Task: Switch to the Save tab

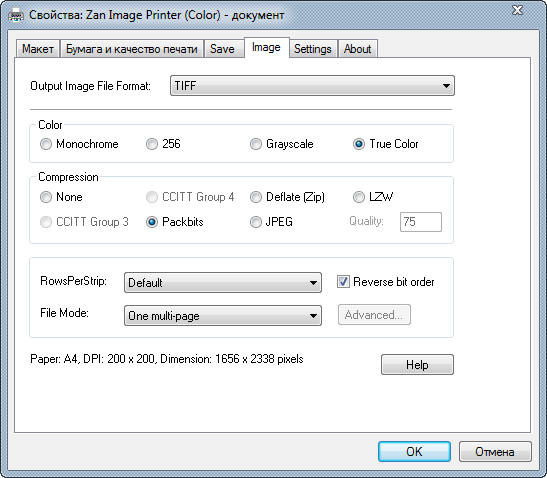Action: [x=222, y=49]
